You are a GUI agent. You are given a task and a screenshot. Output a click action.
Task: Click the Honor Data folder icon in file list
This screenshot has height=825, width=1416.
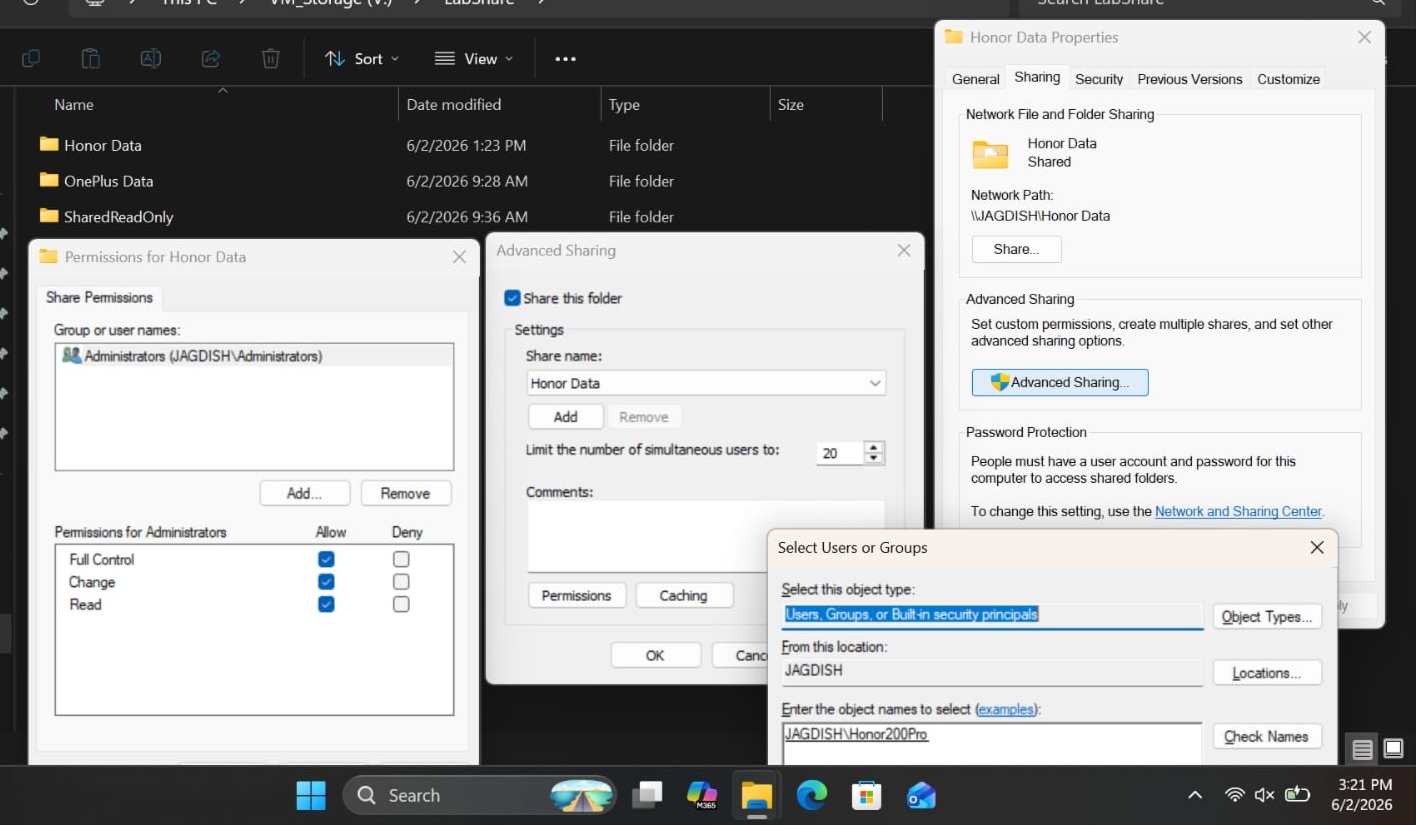click(x=49, y=144)
